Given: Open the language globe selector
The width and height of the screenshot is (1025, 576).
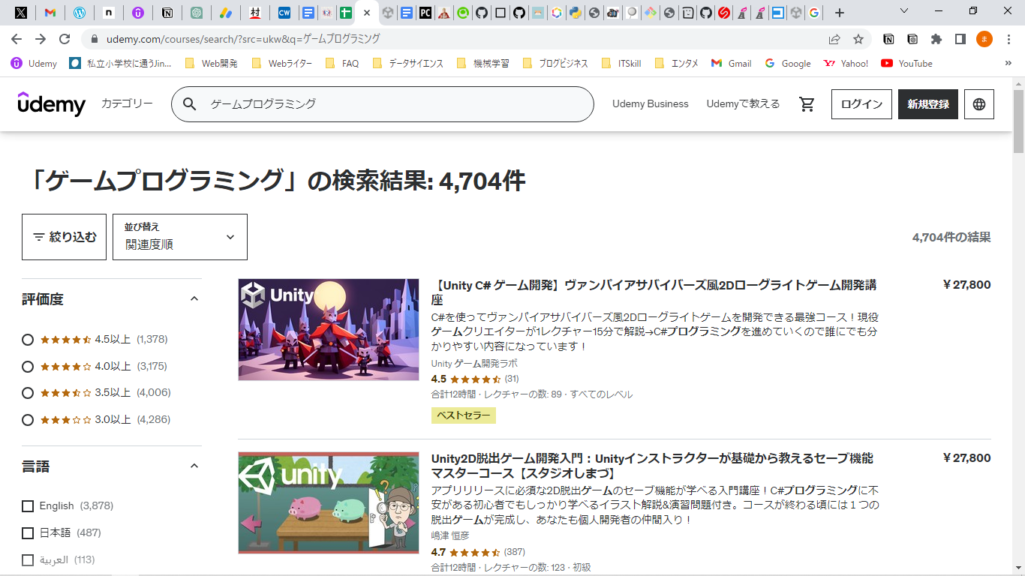Looking at the screenshot, I should coord(979,104).
